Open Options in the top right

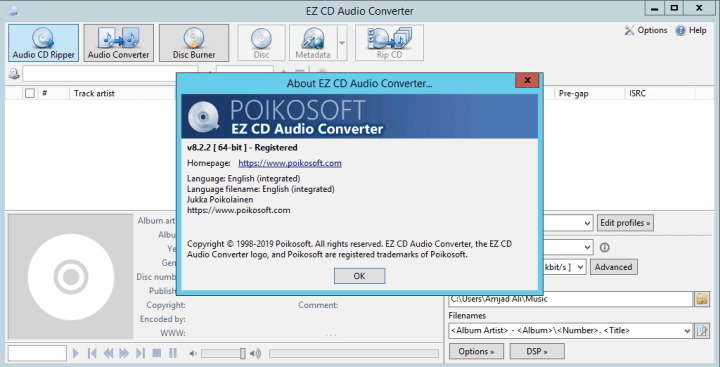click(x=646, y=30)
